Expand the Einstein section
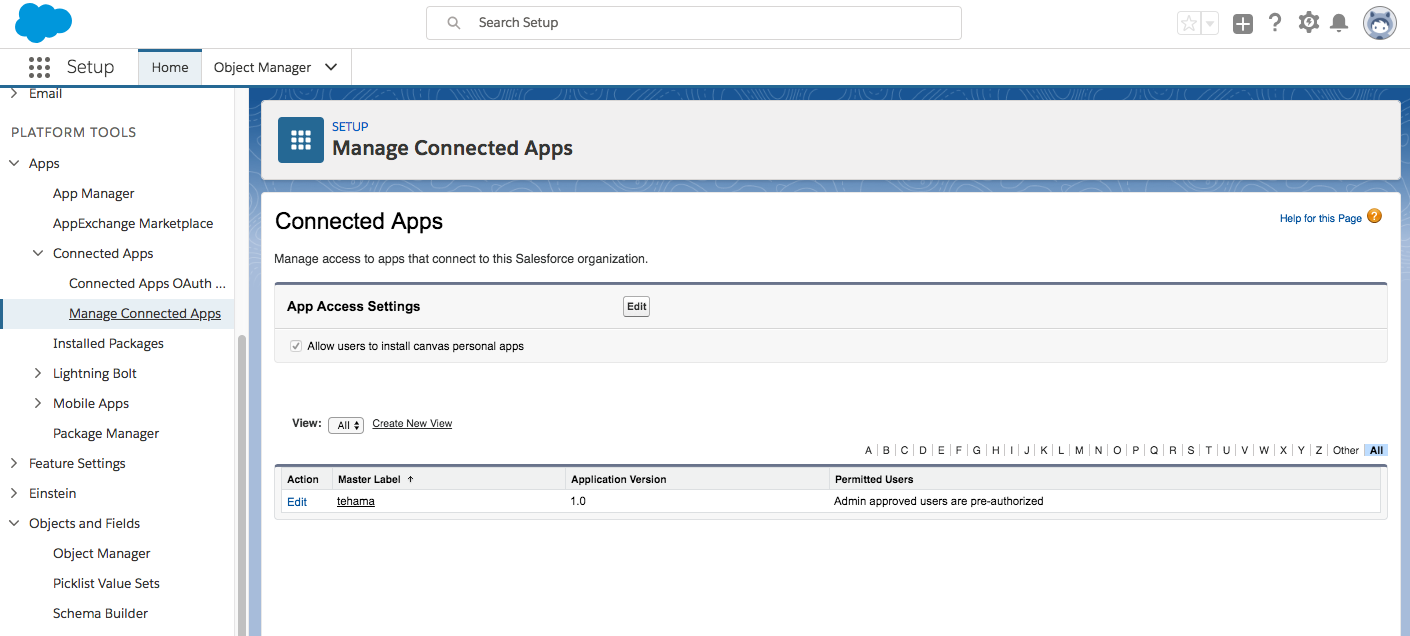Viewport: 1410px width, 636px height. [x=14, y=493]
